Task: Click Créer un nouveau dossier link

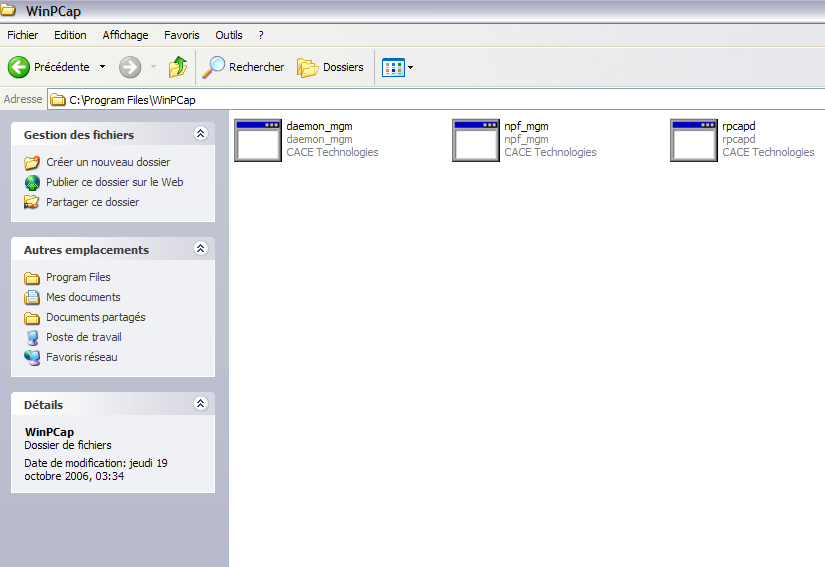Action: pos(108,162)
